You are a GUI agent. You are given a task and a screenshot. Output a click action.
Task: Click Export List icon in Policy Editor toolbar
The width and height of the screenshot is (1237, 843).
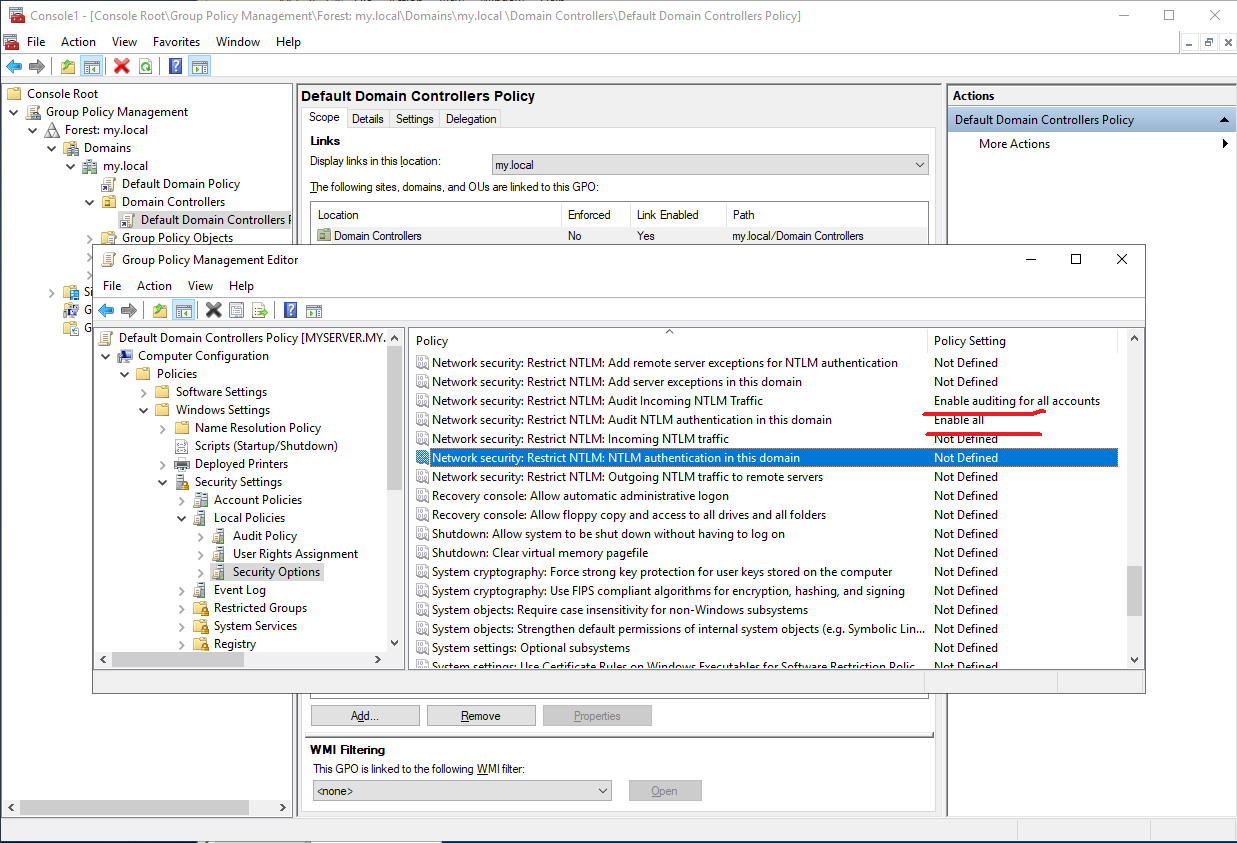[260, 310]
